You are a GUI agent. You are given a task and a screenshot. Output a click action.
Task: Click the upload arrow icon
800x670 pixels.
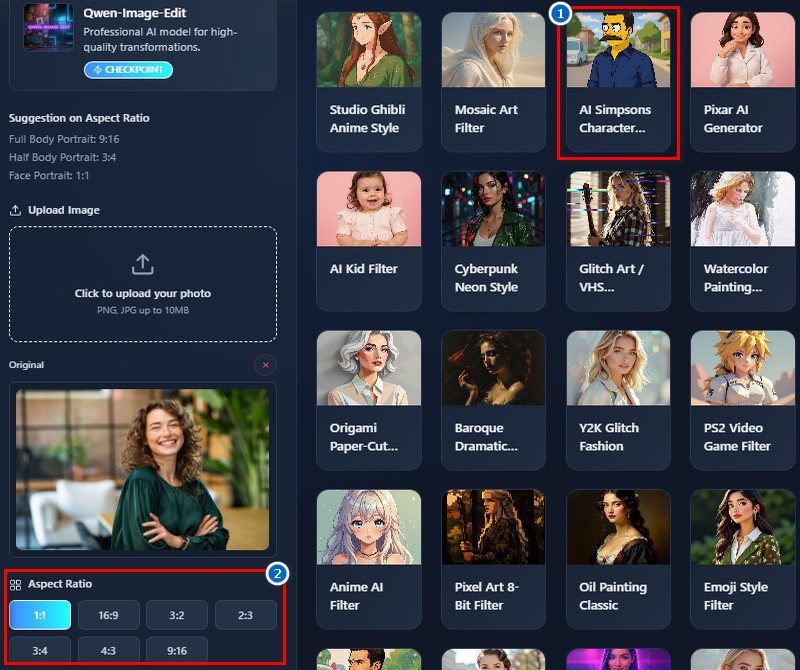(x=143, y=264)
